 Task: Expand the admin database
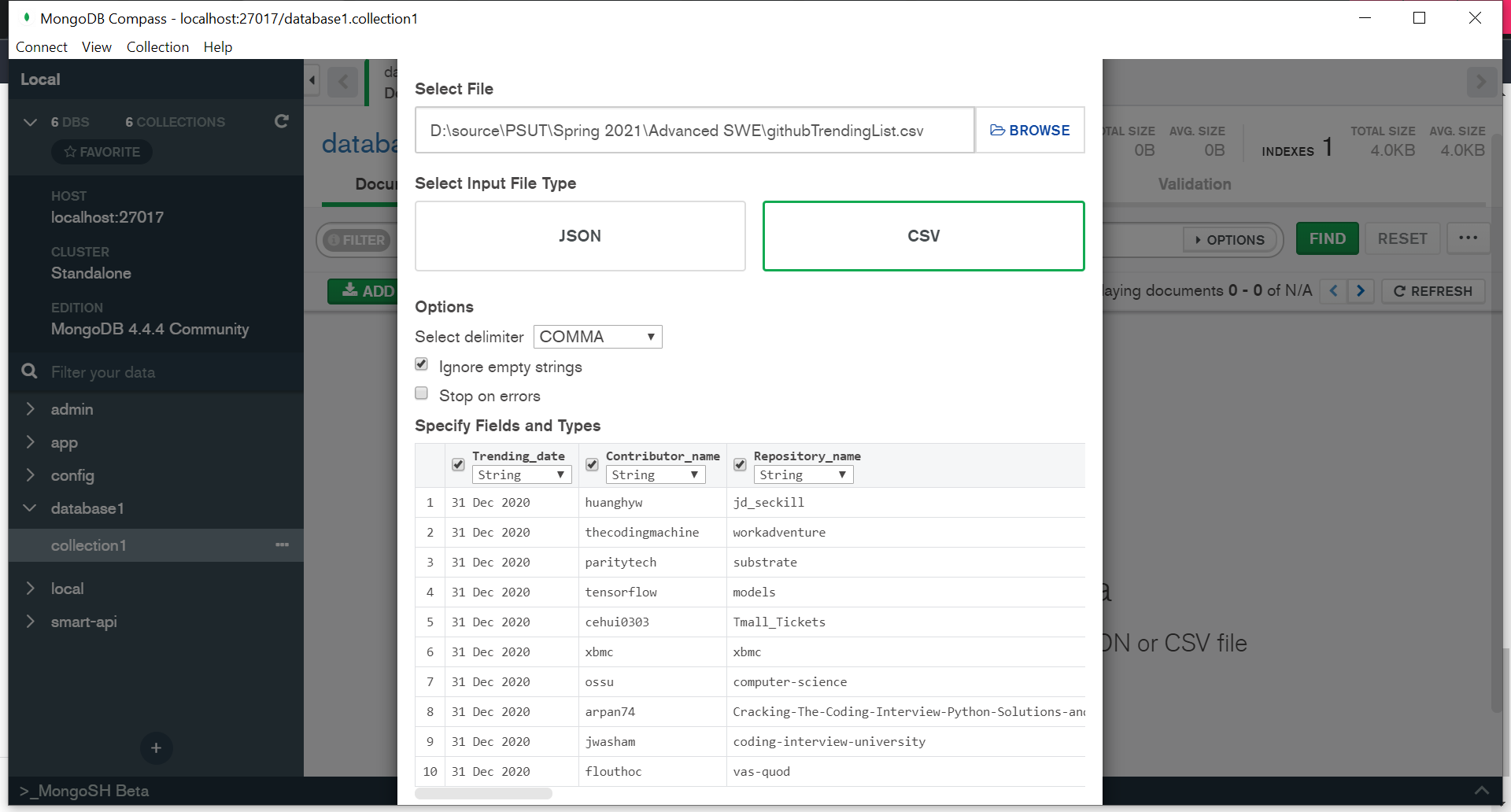click(31, 408)
